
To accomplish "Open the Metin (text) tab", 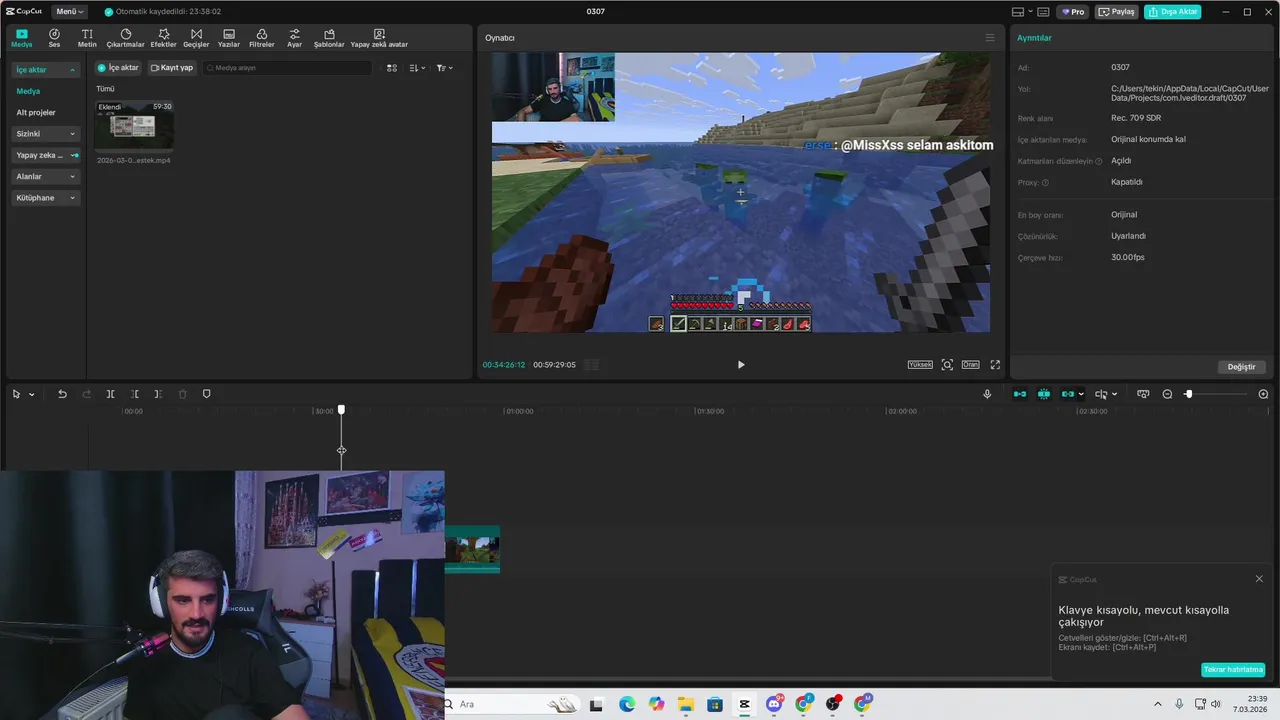I will pyautogui.click(x=87, y=38).
